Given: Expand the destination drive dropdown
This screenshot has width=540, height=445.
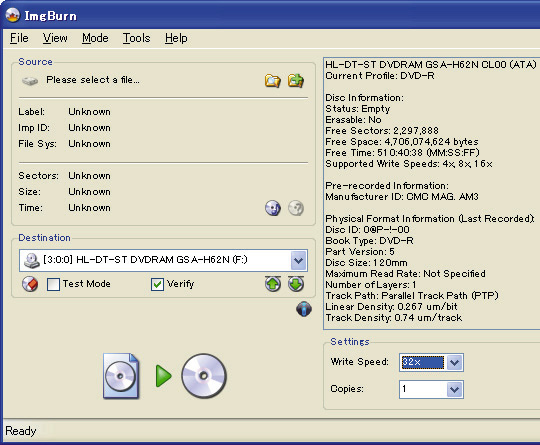Looking at the screenshot, I should 298,260.
